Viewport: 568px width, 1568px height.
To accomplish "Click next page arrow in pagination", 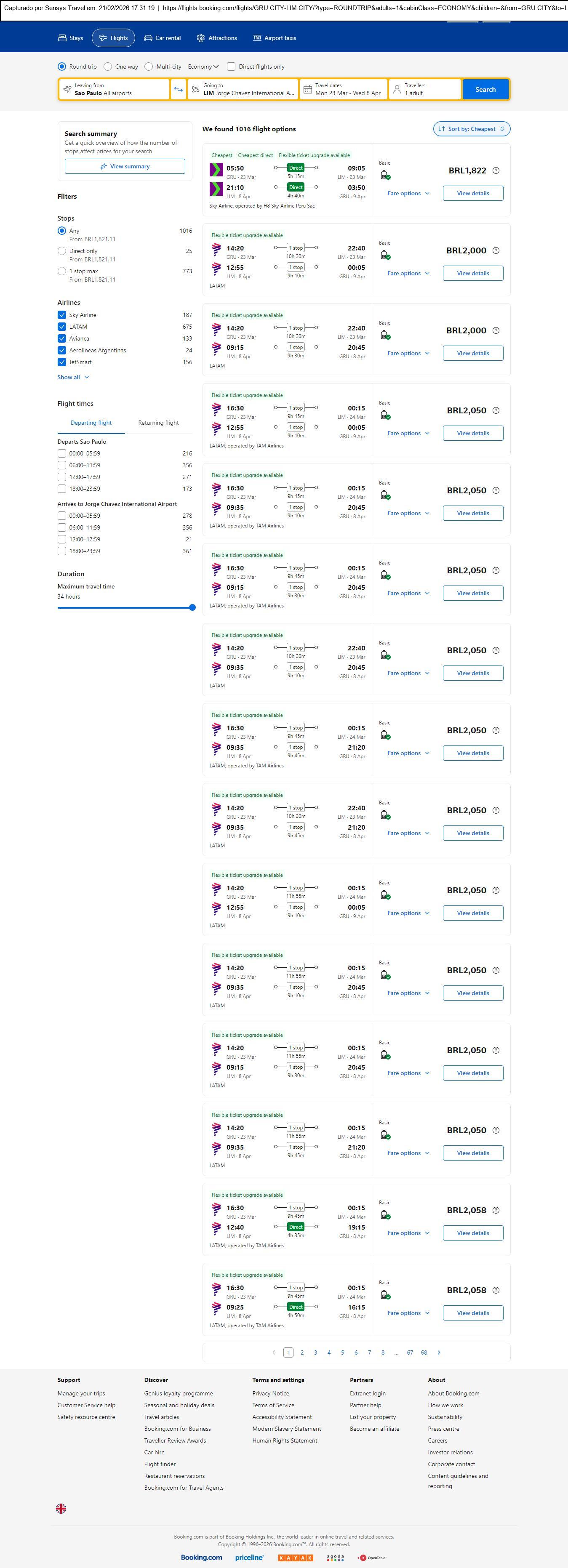I will tap(439, 1352).
